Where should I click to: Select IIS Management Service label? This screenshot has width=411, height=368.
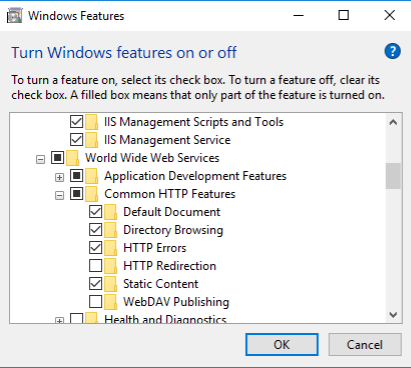[x=167, y=140]
